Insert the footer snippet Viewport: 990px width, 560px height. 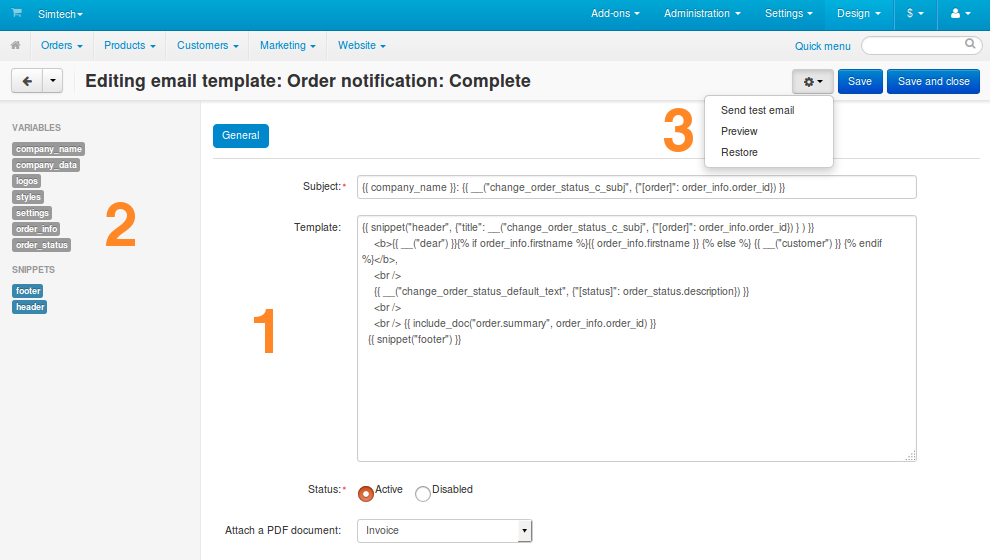pyautogui.click(x=28, y=291)
